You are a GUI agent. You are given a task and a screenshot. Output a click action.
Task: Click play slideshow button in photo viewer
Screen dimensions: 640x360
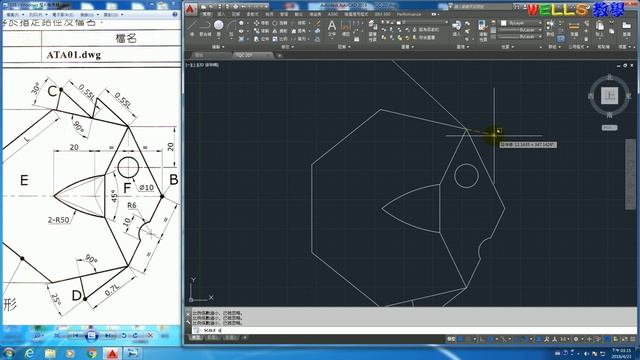[91, 336]
